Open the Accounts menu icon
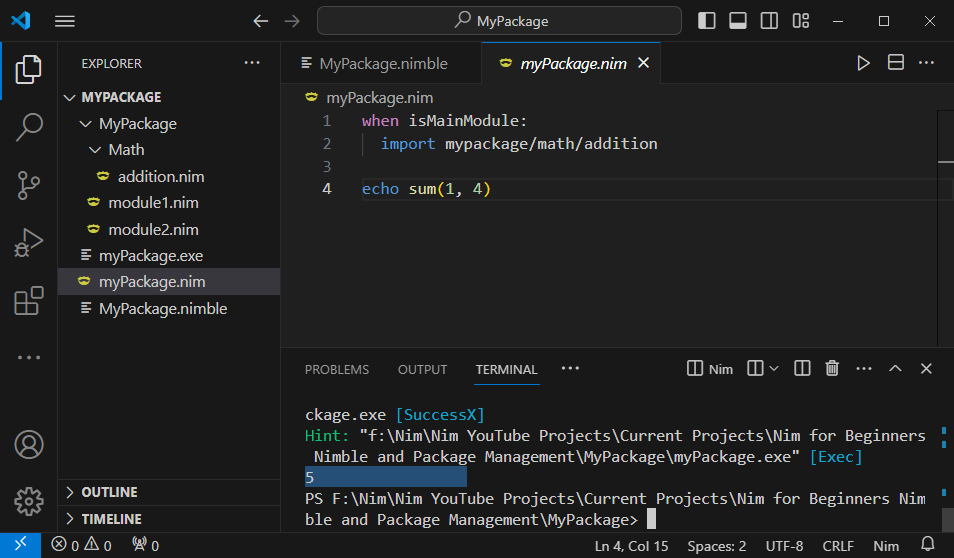This screenshot has height=558, width=954. (29, 444)
